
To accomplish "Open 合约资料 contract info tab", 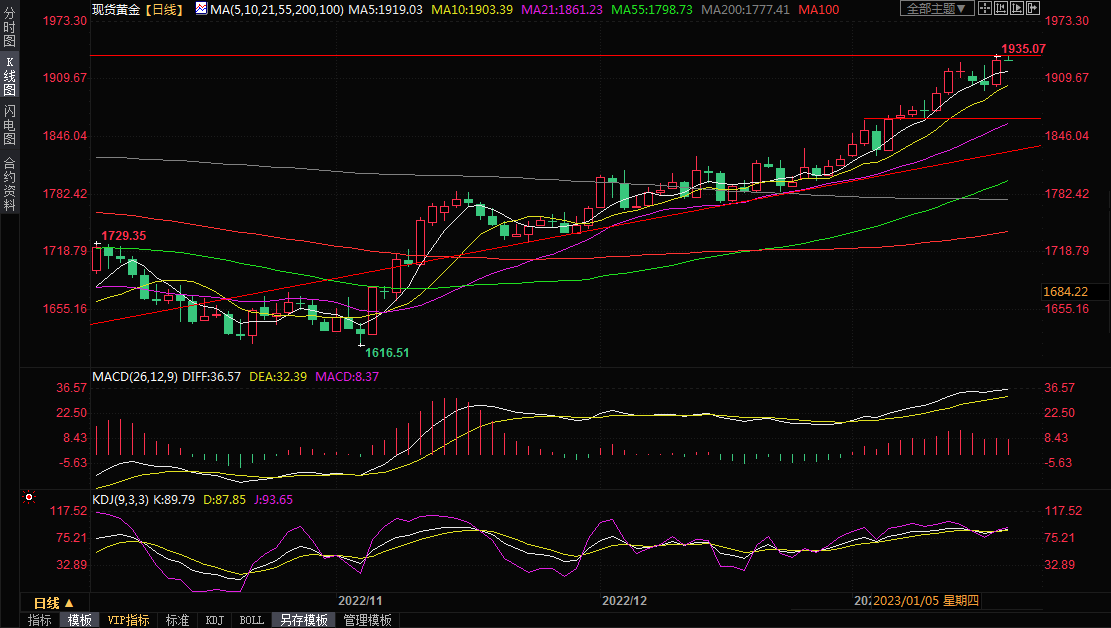I will coord(10,183).
